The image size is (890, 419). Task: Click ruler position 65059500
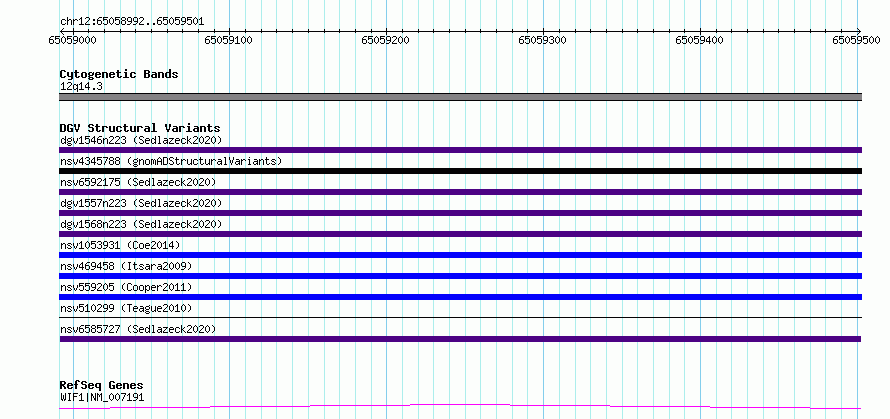856,40
